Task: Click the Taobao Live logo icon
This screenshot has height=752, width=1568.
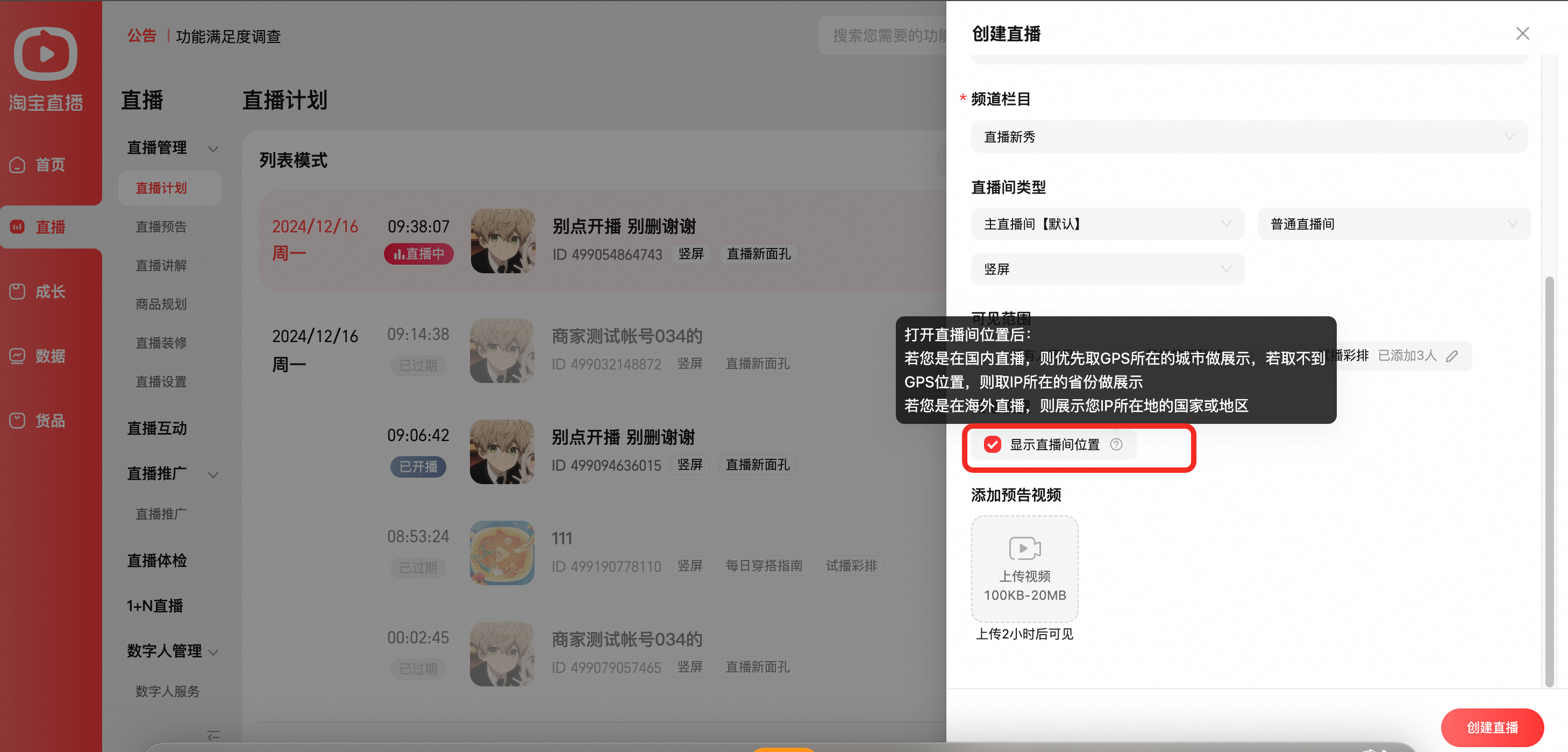Action: (46, 54)
